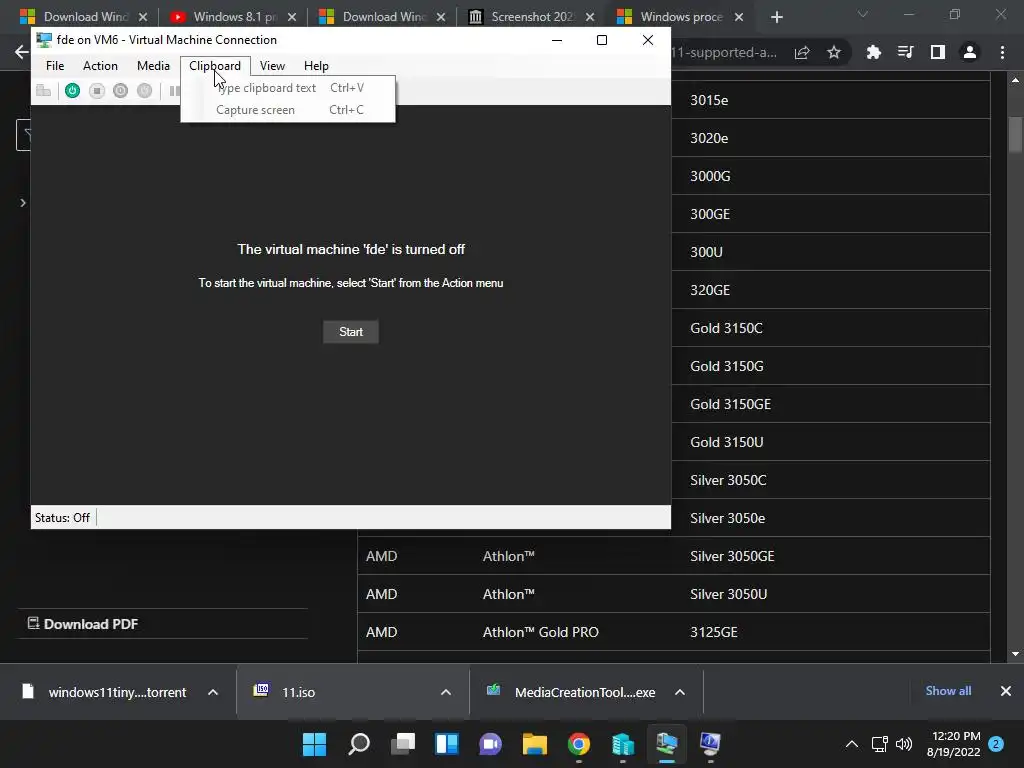The height and width of the screenshot is (768, 1024).
Task: Click the Save state icon in VM toolbar
Action: click(x=144, y=91)
